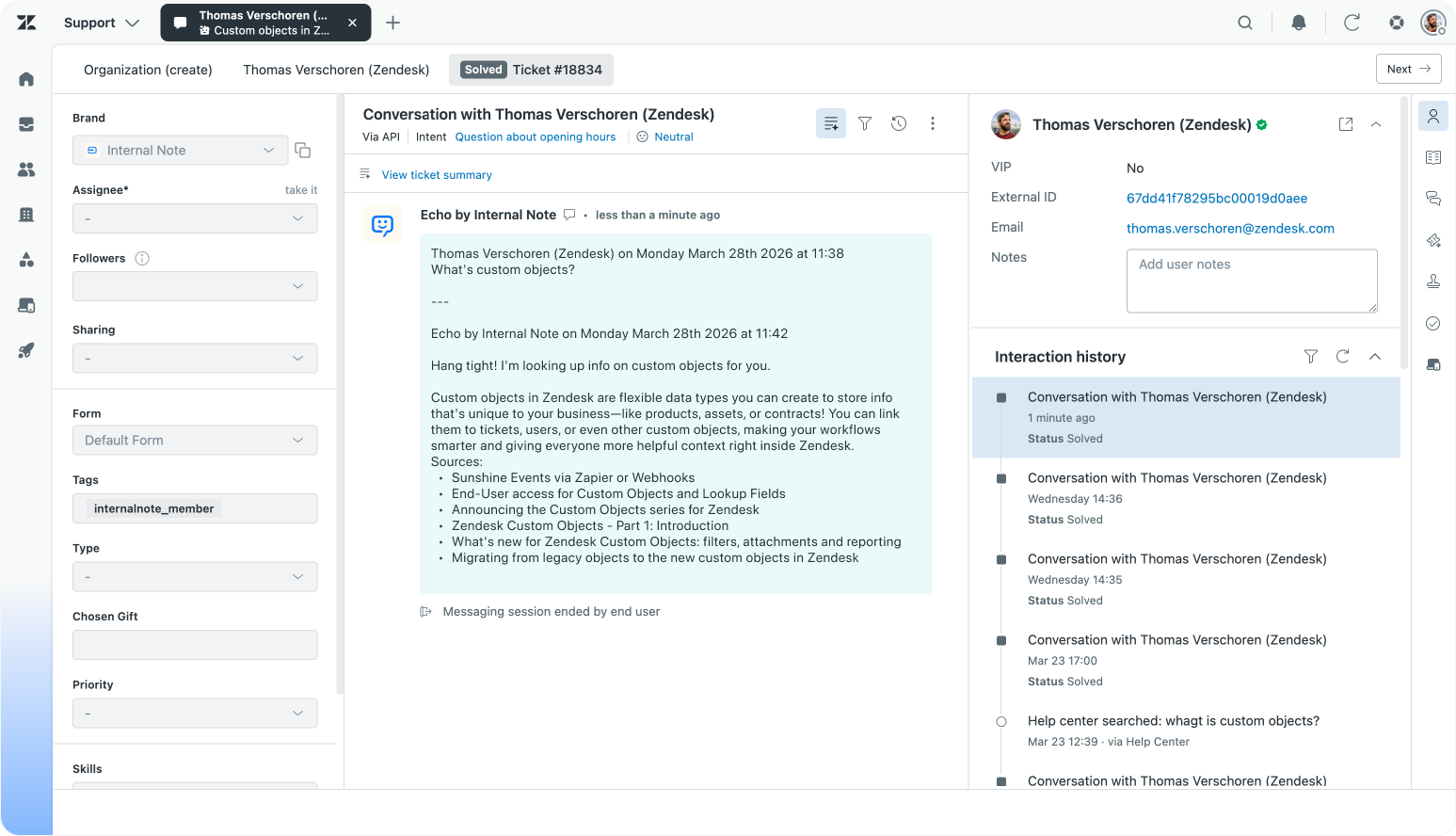Refresh interaction history list
The width and height of the screenshot is (1456, 836).
tap(1343, 356)
